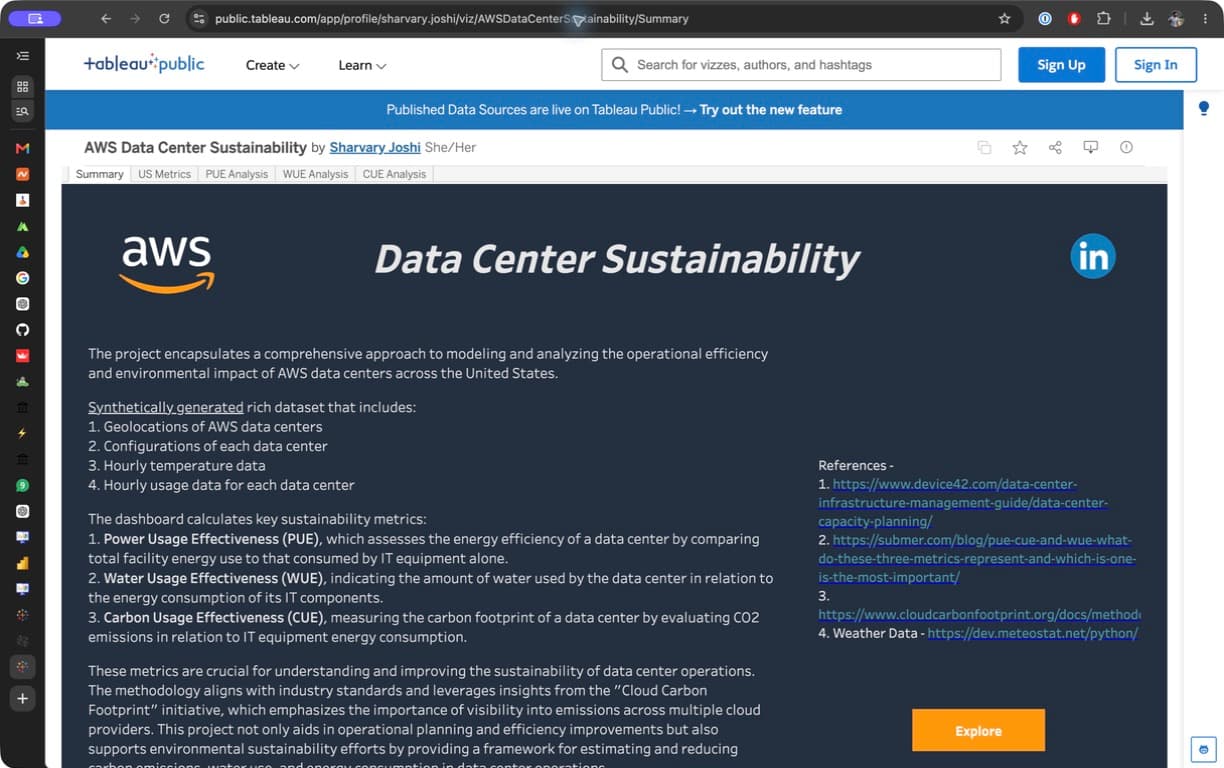
Task: Open the viz details info icon
Action: point(1126,148)
